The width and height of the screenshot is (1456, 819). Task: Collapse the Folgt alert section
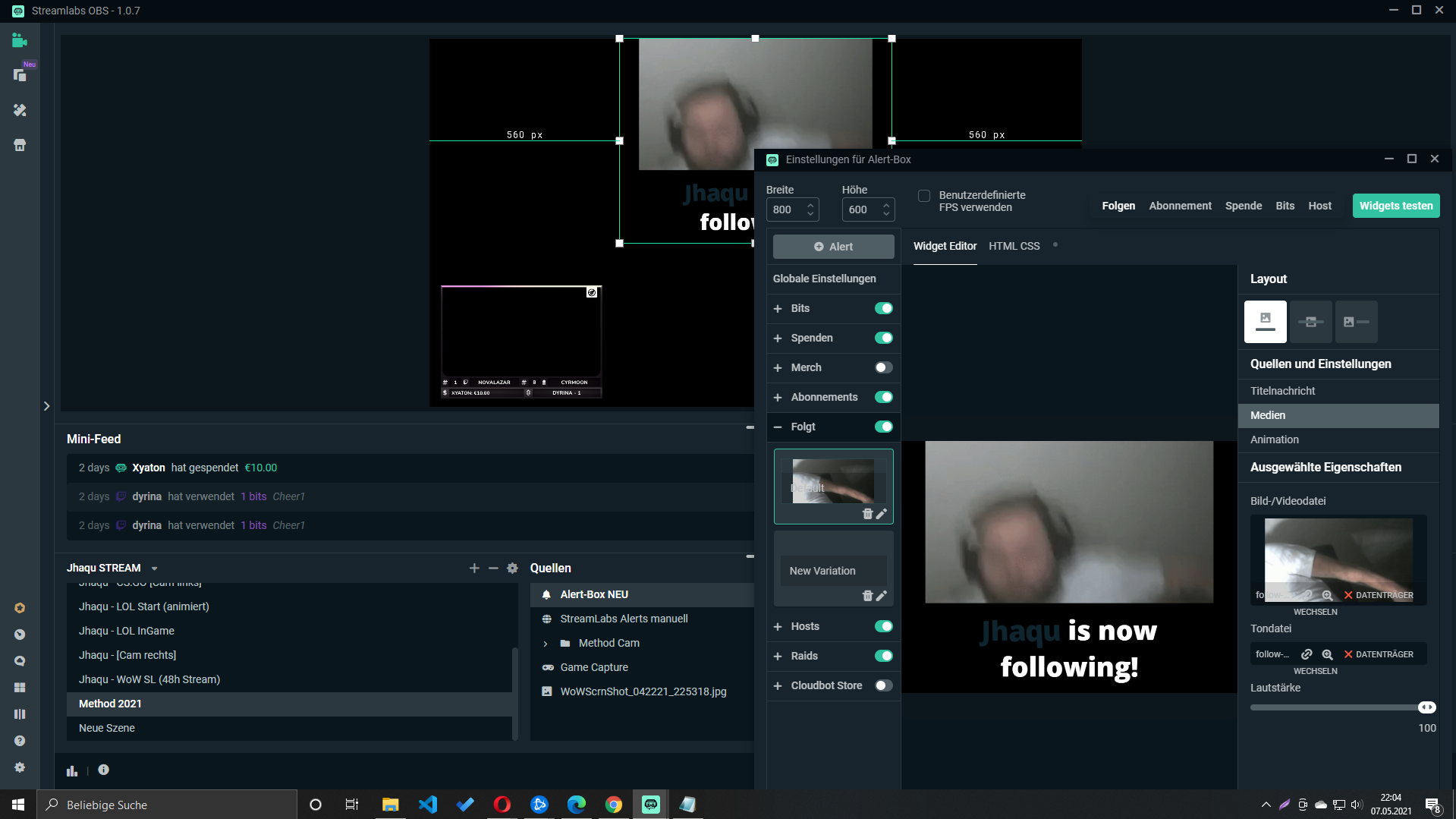tap(778, 427)
